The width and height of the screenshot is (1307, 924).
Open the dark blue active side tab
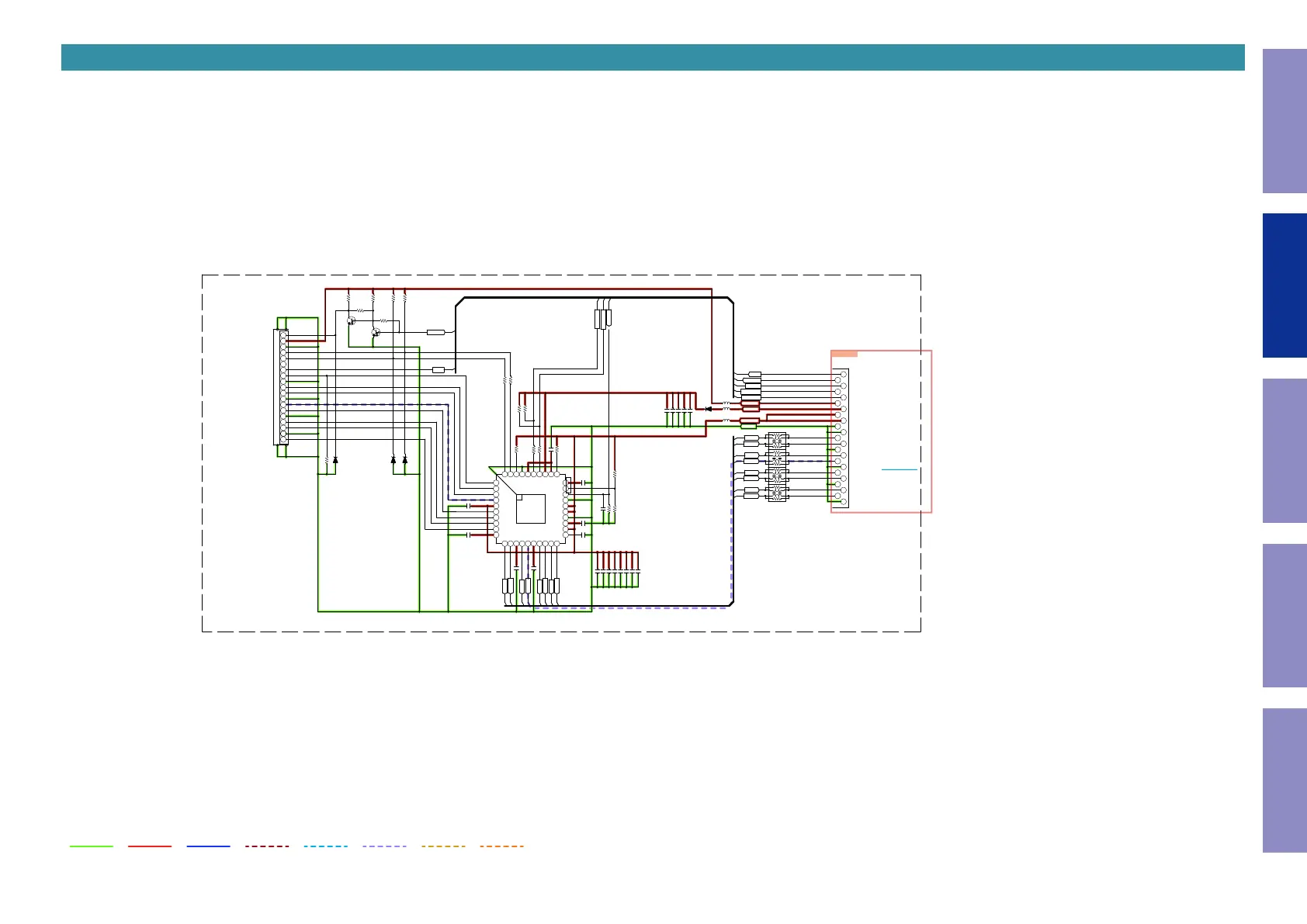click(x=1284, y=286)
